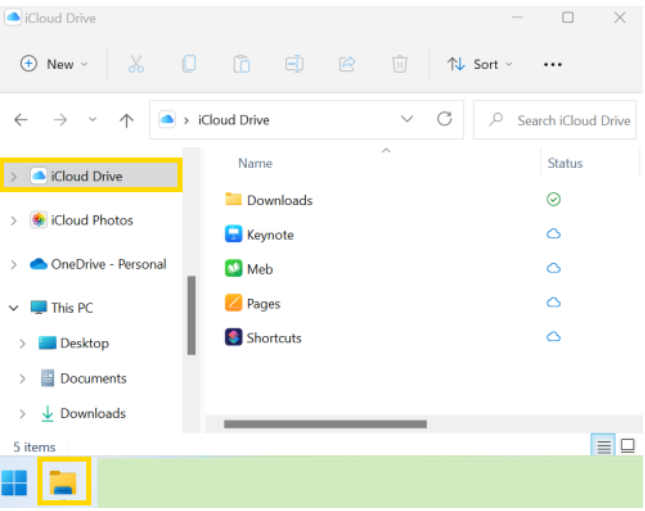This screenshot has width=645, height=511.
Task: Click the cloud status icon for Keynote
Action: (x=553, y=234)
